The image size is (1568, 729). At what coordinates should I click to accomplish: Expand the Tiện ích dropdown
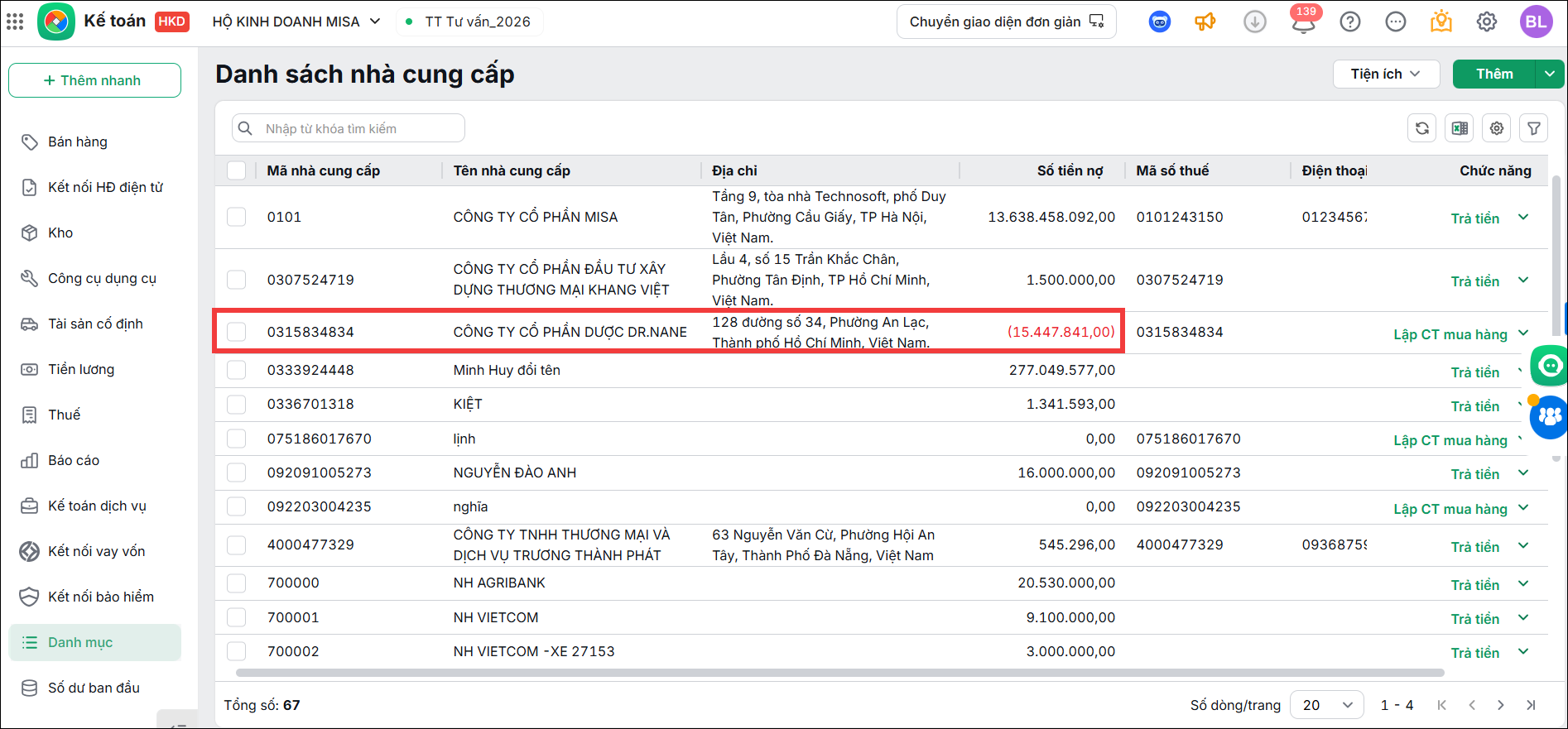1387,74
